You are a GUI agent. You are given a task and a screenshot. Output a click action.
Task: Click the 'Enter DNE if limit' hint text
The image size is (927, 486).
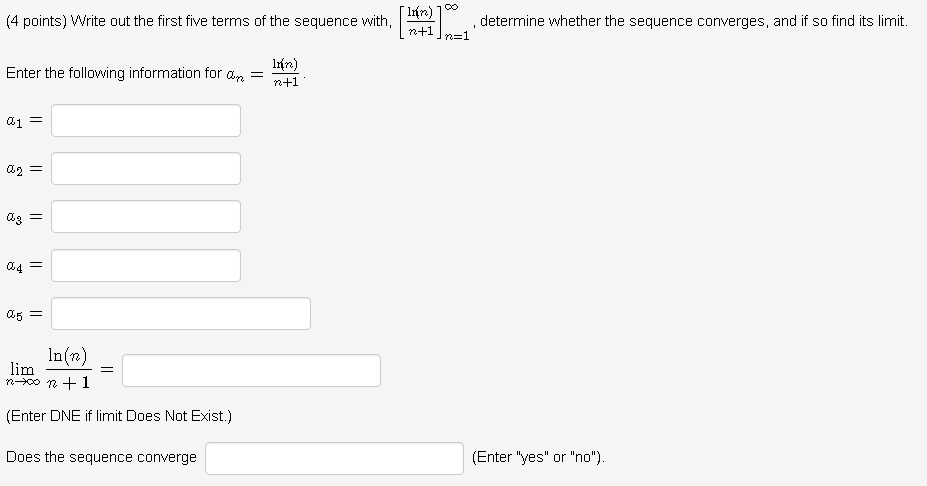119,415
